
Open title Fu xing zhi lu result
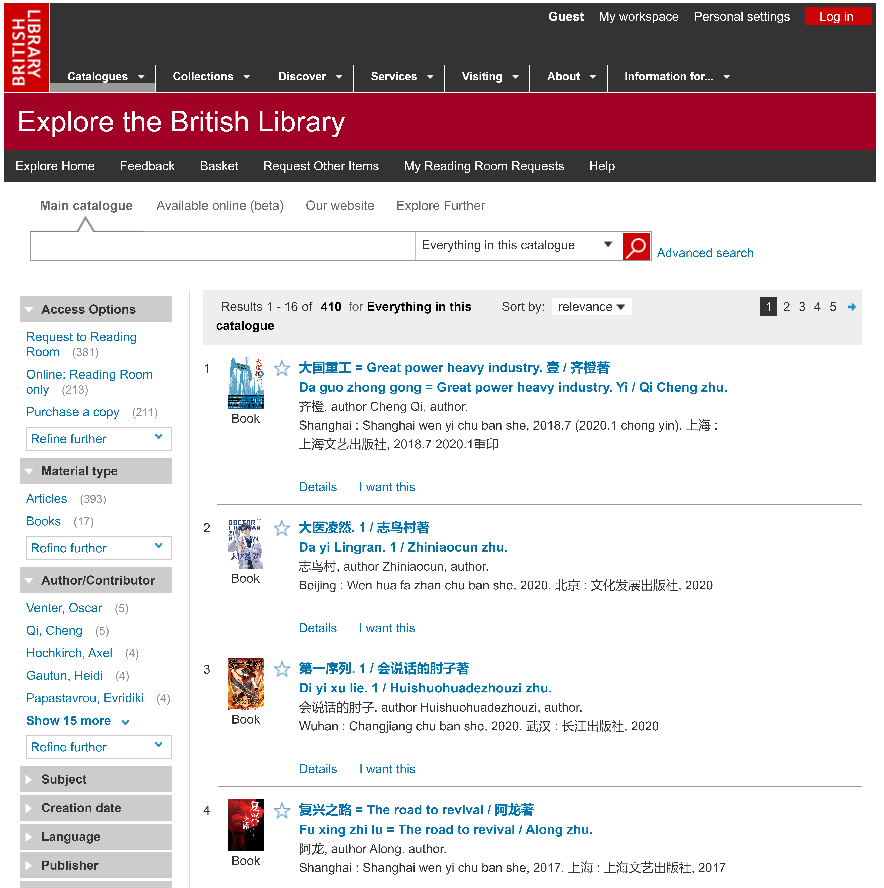(446, 819)
